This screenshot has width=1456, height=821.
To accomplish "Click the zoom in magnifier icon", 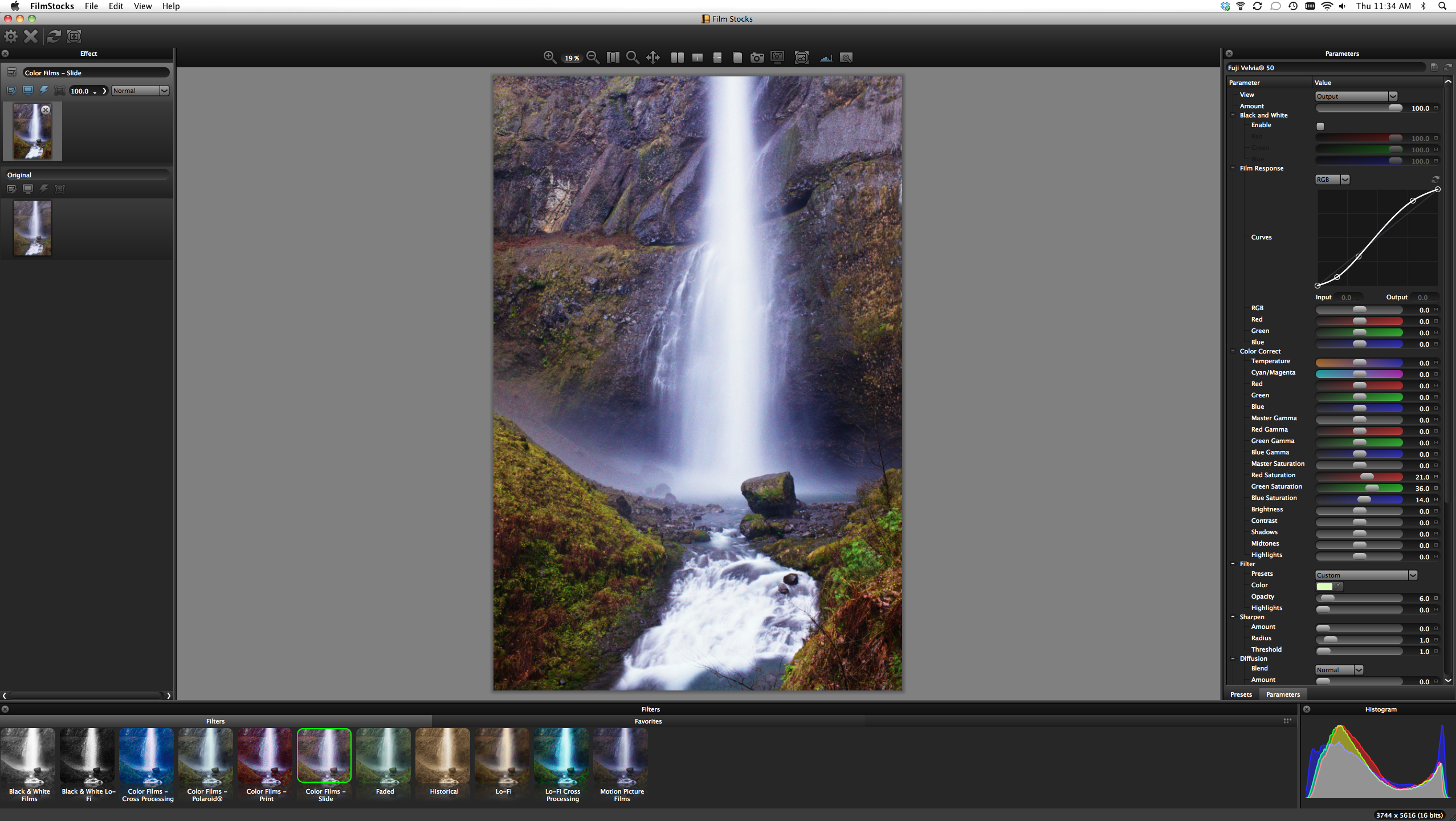I will pyautogui.click(x=549, y=57).
